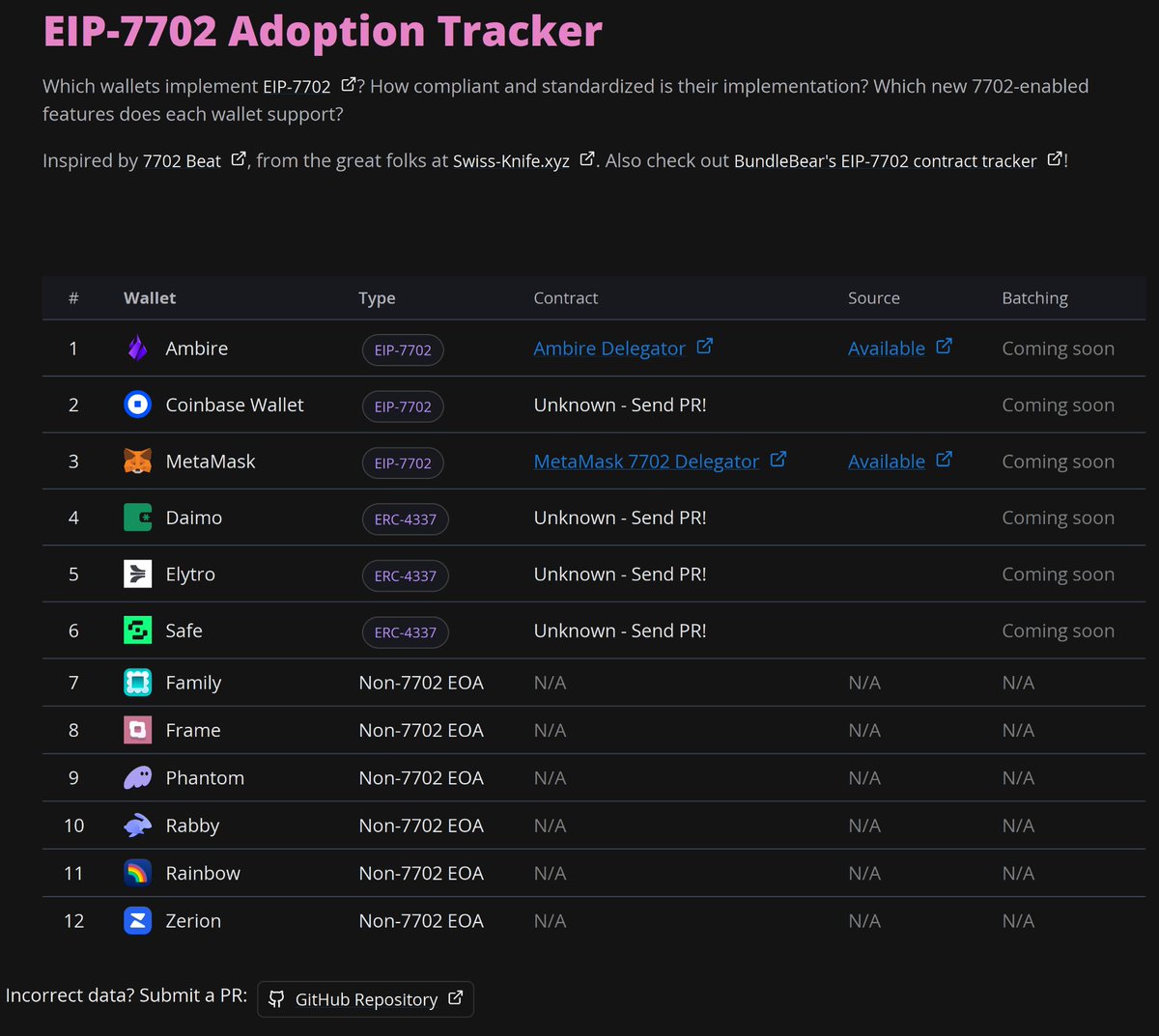1159x1036 pixels.
Task: Click the Rainbow wallet name
Action: 203,873
